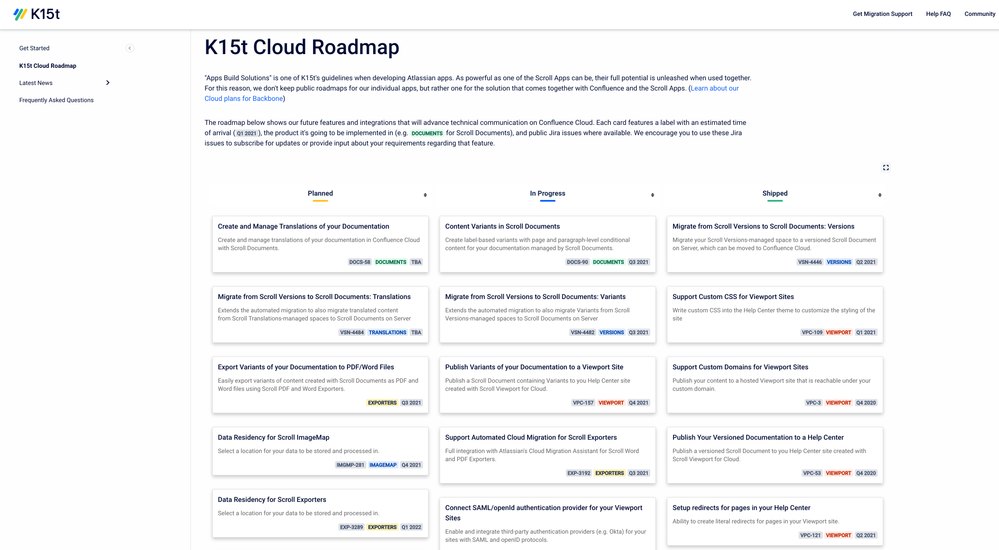Select the Shipped column header
Viewport: 999px width, 550px height.
775,194
